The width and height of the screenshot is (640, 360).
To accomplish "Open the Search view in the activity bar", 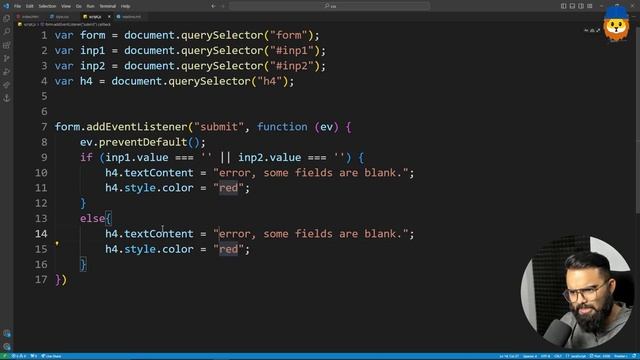I will pos(7,31).
